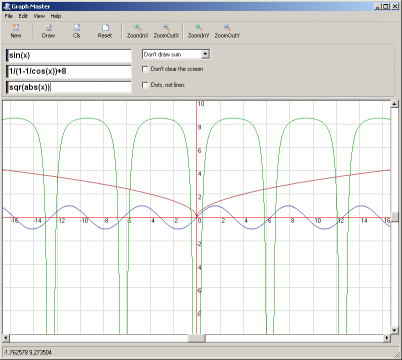The image size is (402, 360).
Task: Click the ZoomInY toolbar icon
Action: pyautogui.click(x=198, y=28)
